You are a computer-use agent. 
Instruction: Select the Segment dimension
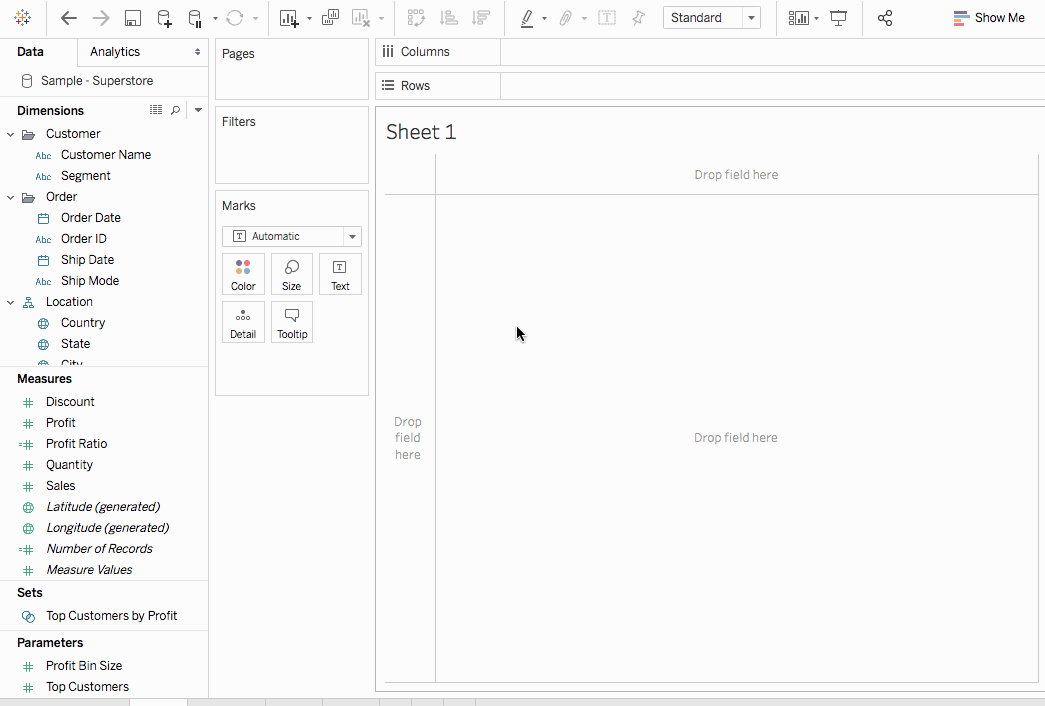click(x=86, y=176)
